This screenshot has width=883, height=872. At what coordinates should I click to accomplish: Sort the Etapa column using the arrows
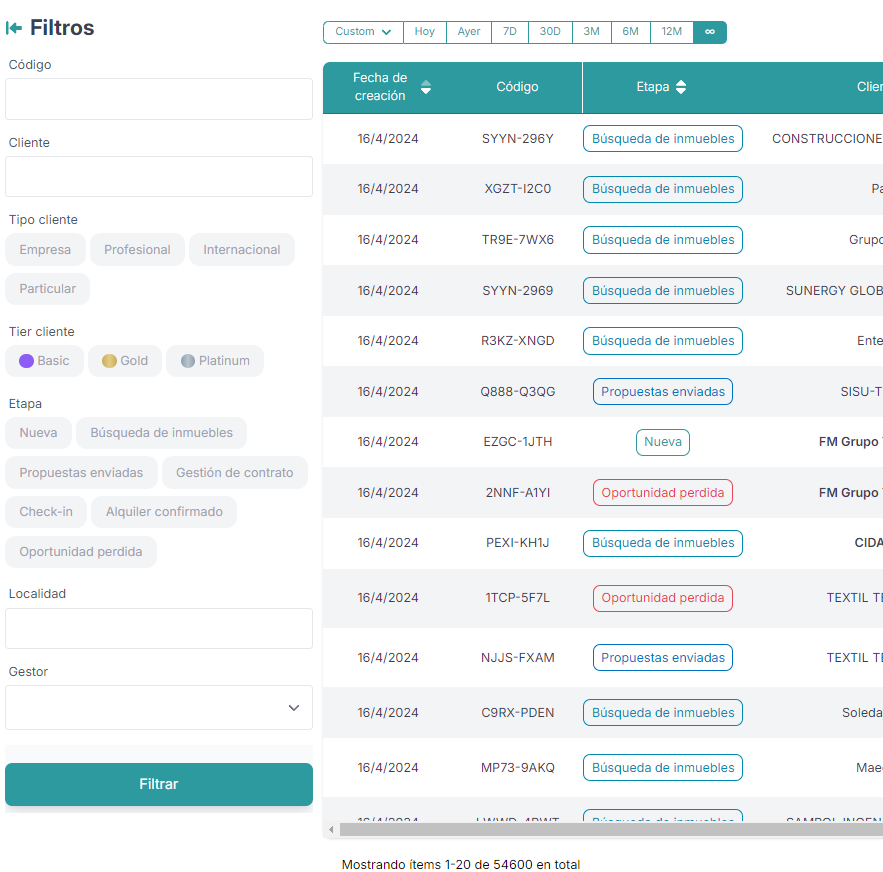pos(681,87)
